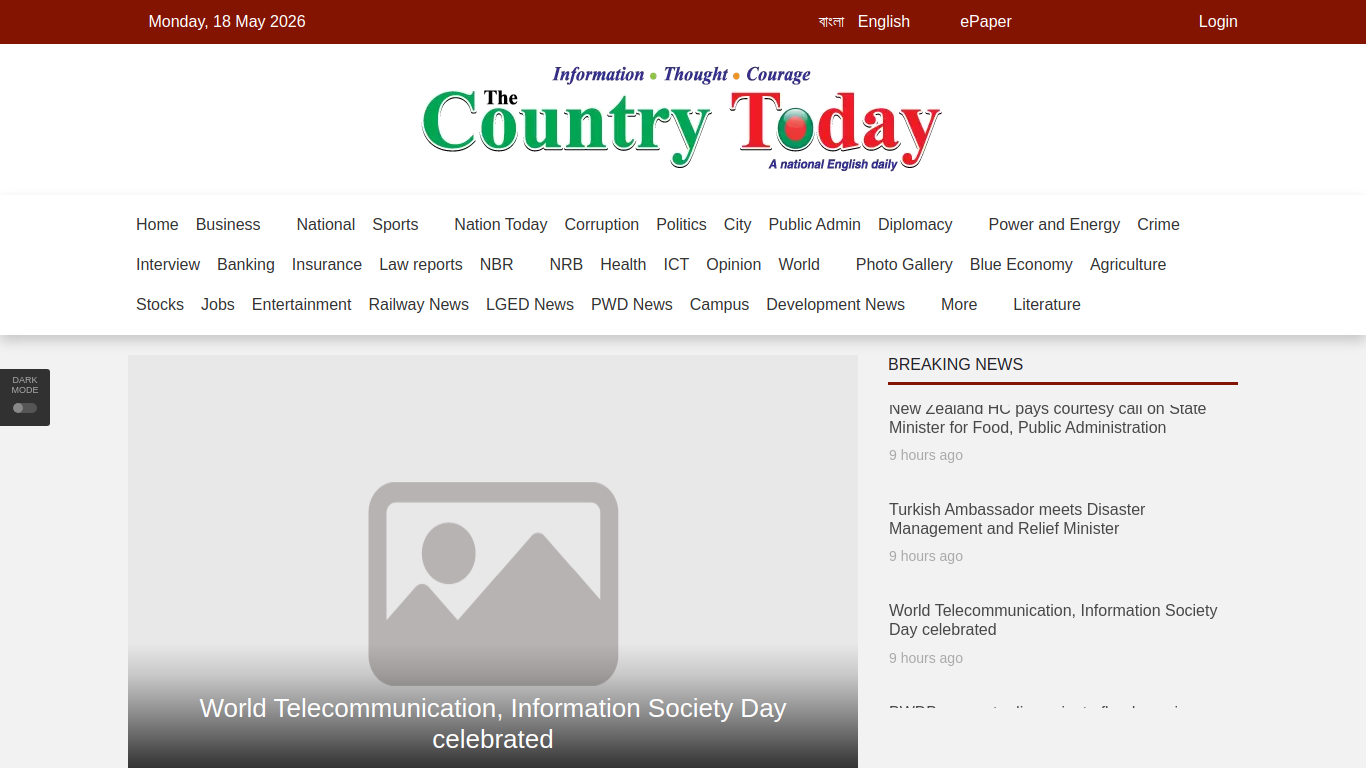
Task: Open breaking news Telecommunication Society Day item
Action: 1053,620
